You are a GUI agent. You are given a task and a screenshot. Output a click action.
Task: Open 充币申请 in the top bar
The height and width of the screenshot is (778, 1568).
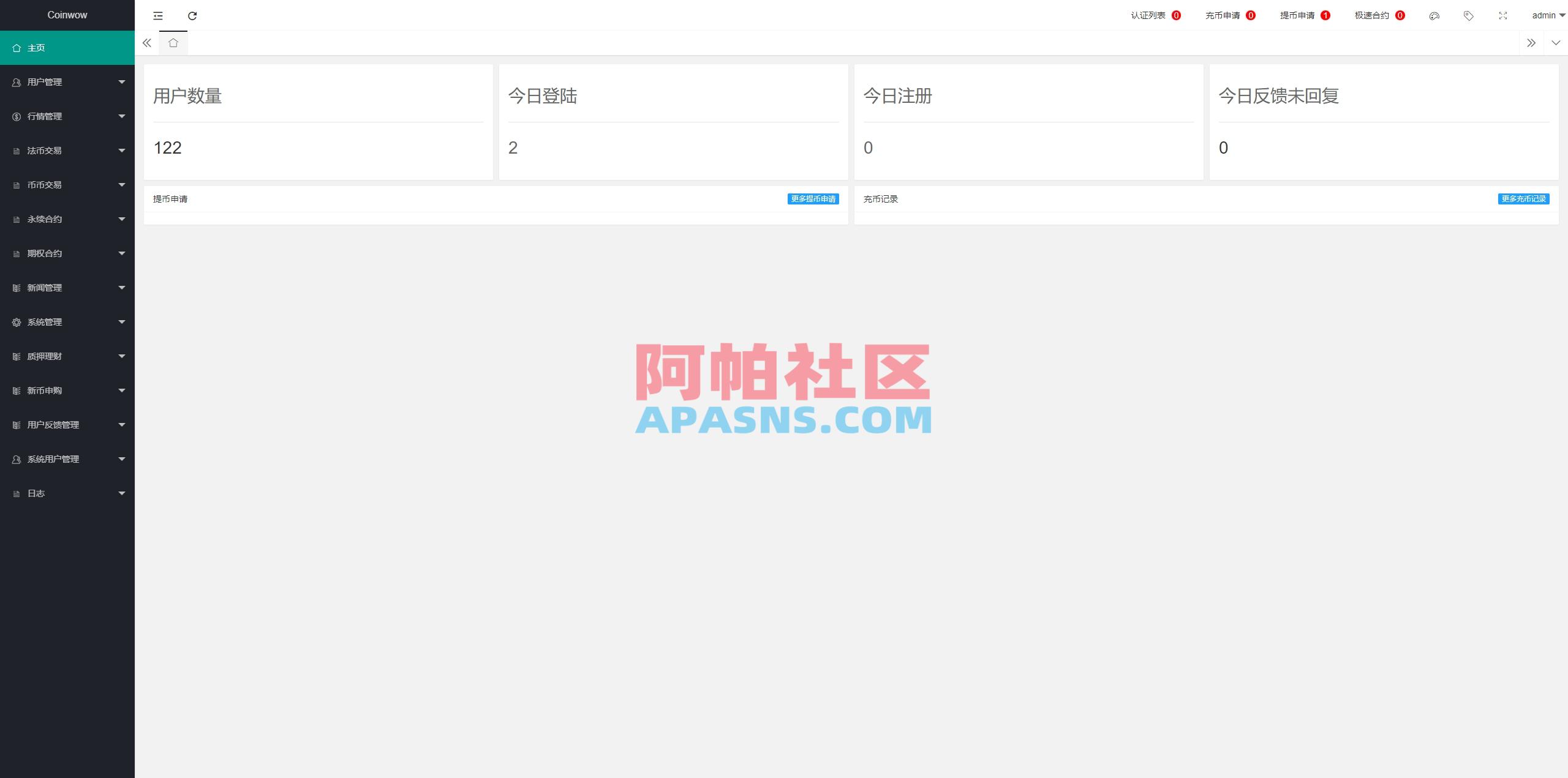[x=1231, y=15]
